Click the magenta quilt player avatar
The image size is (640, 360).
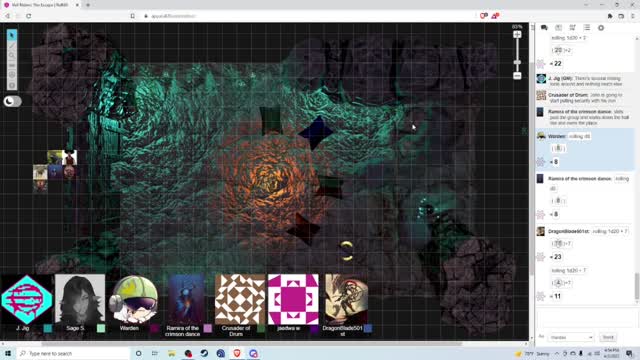[x=293, y=299]
